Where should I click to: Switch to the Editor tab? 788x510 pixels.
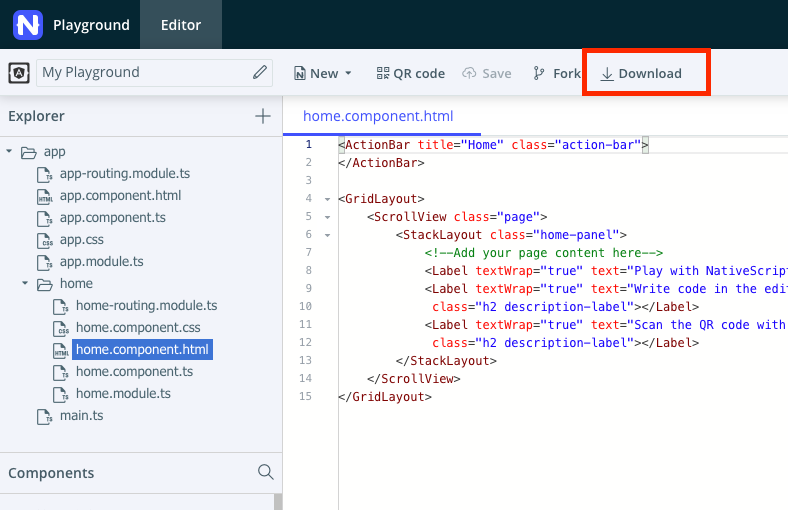pos(181,25)
